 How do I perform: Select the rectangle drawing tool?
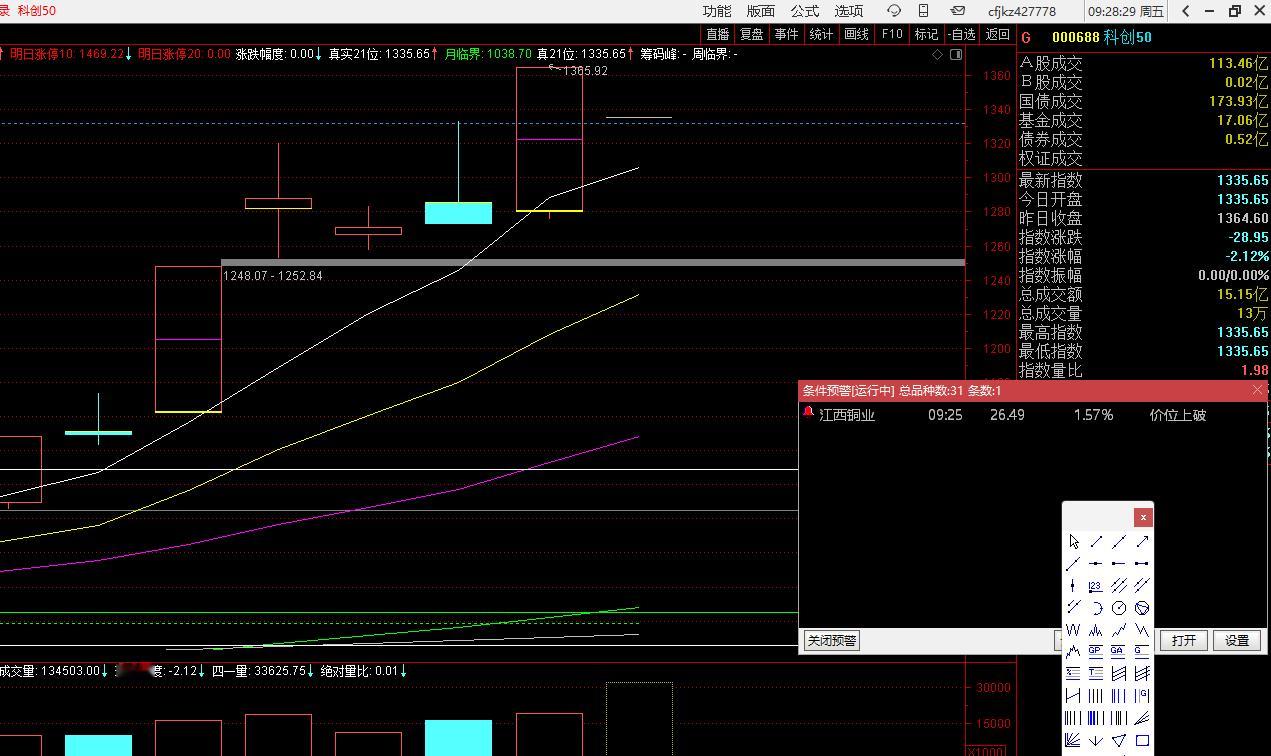click(x=1142, y=741)
